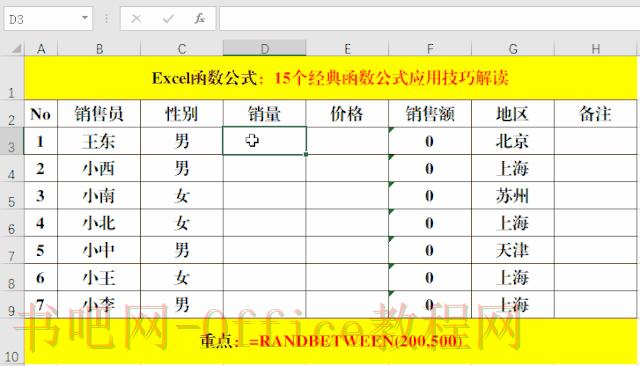Select row 2 header
This screenshot has width=640, height=366.
[x=12, y=113]
